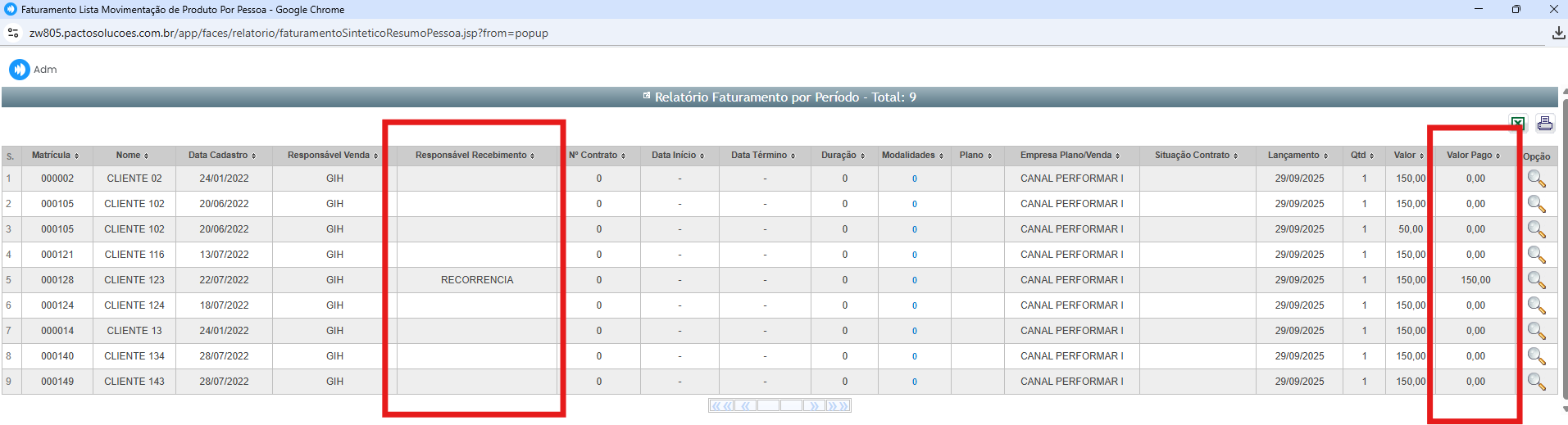Sort the Valor Pago column
Image resolution: width=1568 pixels, height=425 pixels.
pos(1473,156)
